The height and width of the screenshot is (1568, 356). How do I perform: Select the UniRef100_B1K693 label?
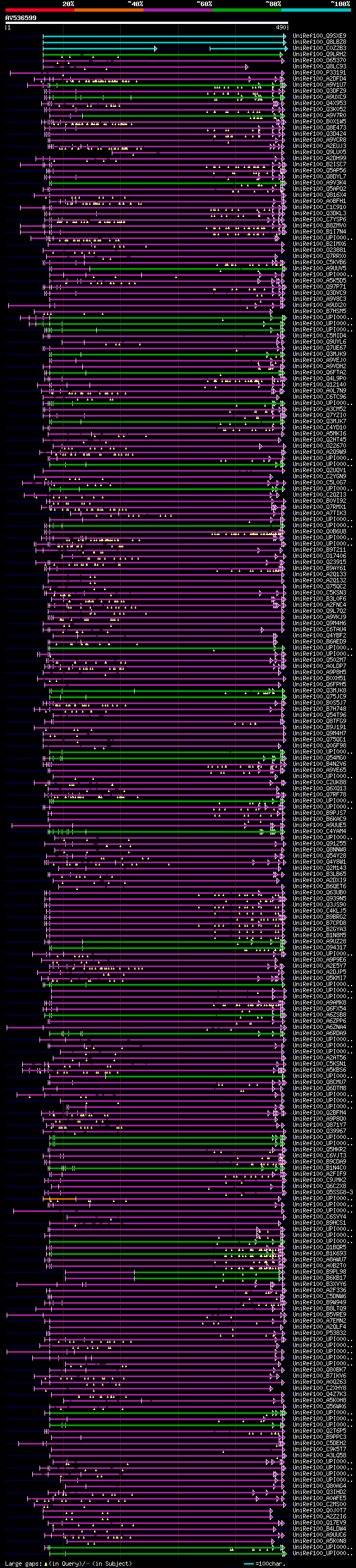pos(319,1253)
